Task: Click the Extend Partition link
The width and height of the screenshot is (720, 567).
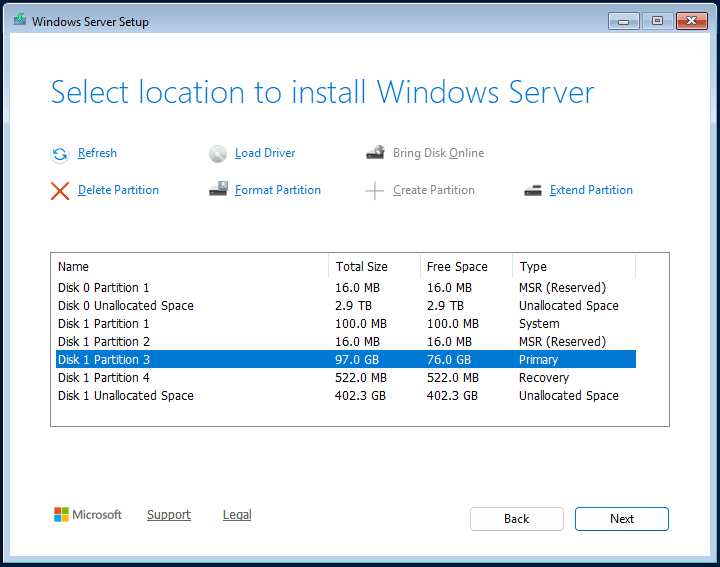Action: [x=591, y=190]
